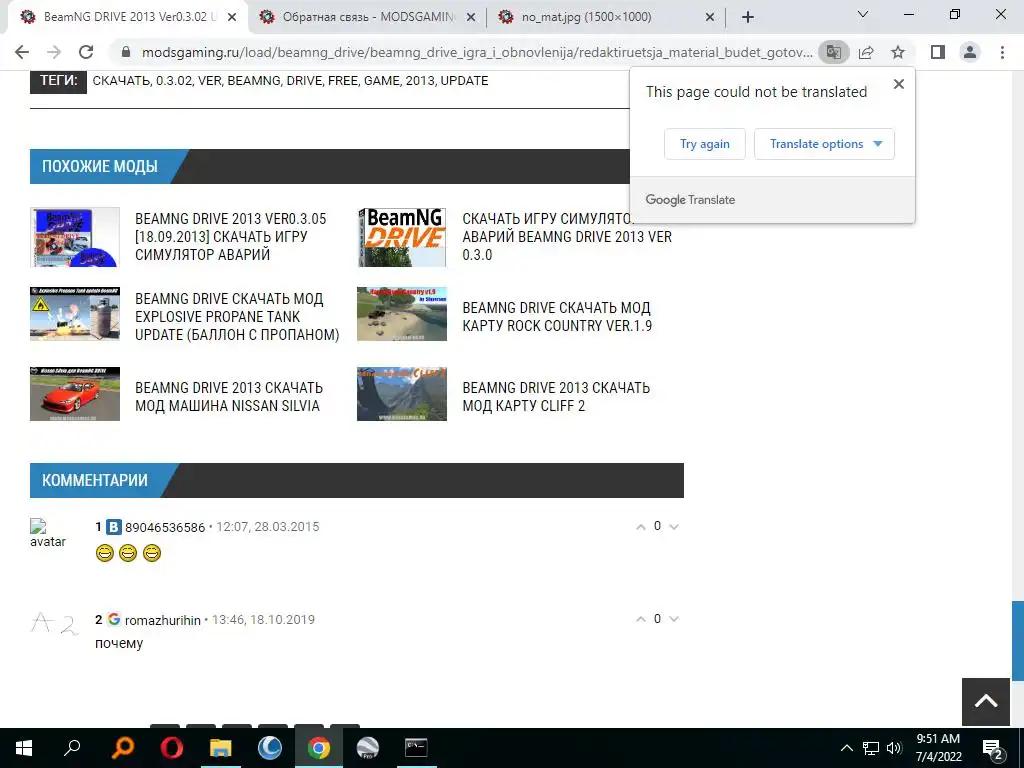The image size is (1024, 768).
Task: Click the Ver0.3.05 mod thumbnail
Action: [75, 237]
